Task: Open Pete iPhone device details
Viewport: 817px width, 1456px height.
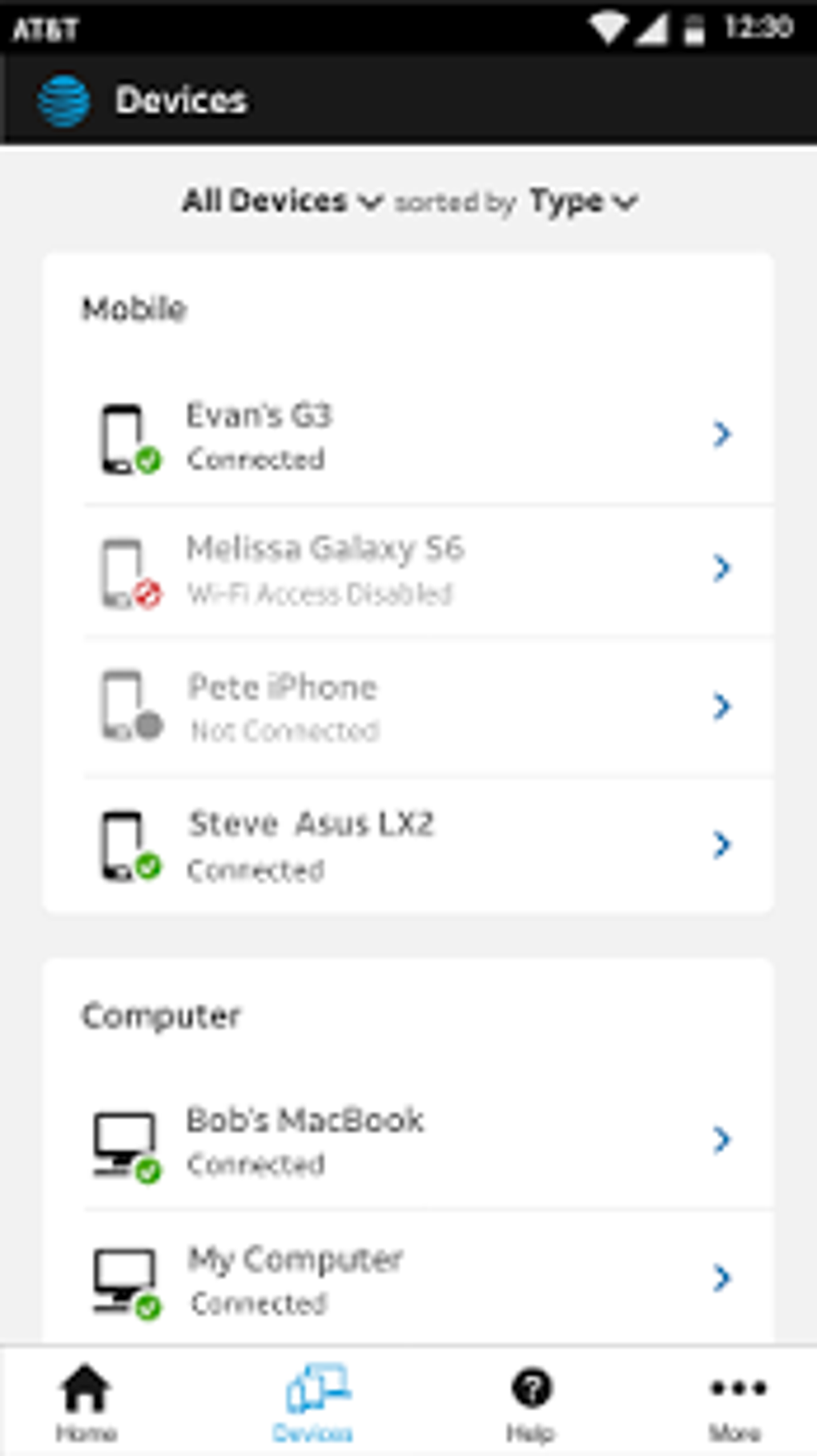Action: 723,706
